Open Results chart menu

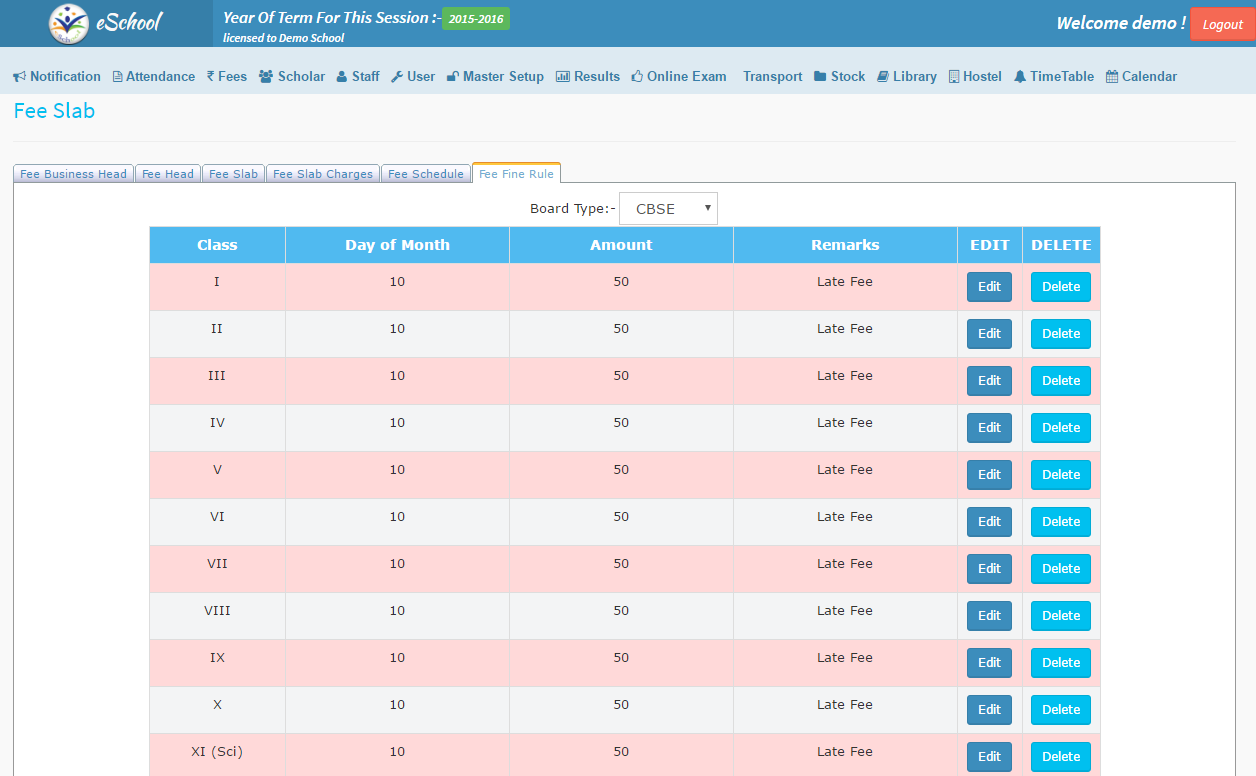click(588, 76)
